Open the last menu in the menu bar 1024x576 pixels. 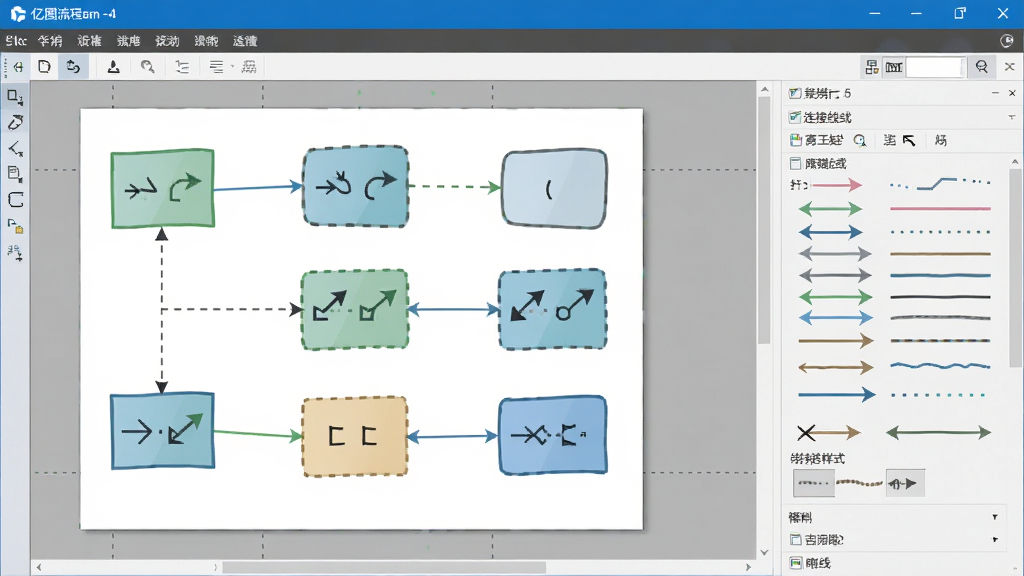245,41
